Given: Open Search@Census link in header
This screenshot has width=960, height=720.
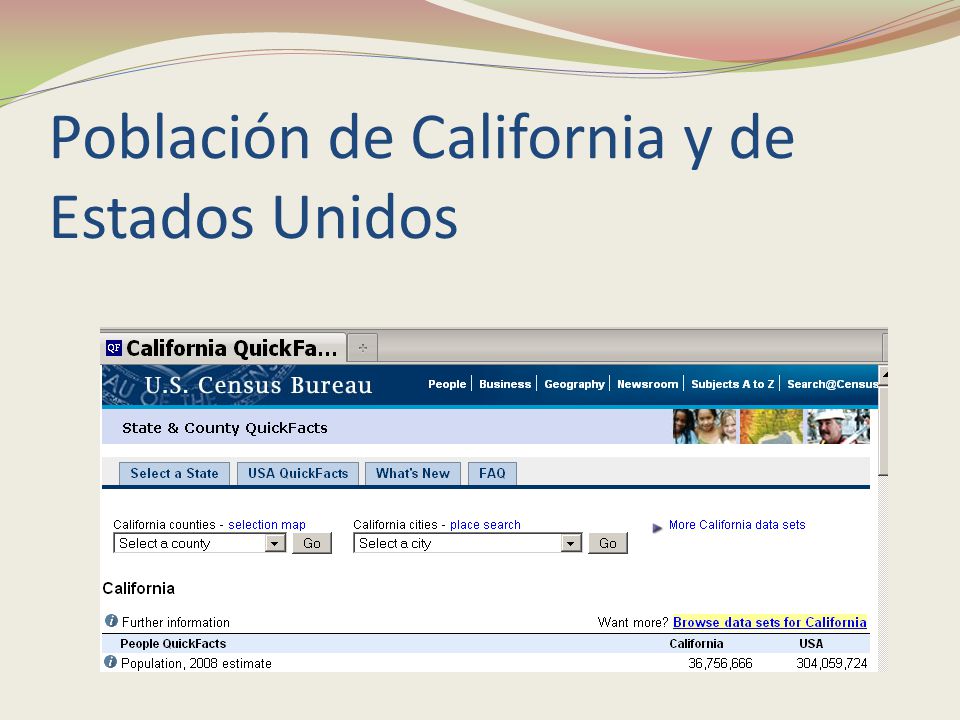Looking at the screenshot, I should pyautogui.click(x=833, y=384).
